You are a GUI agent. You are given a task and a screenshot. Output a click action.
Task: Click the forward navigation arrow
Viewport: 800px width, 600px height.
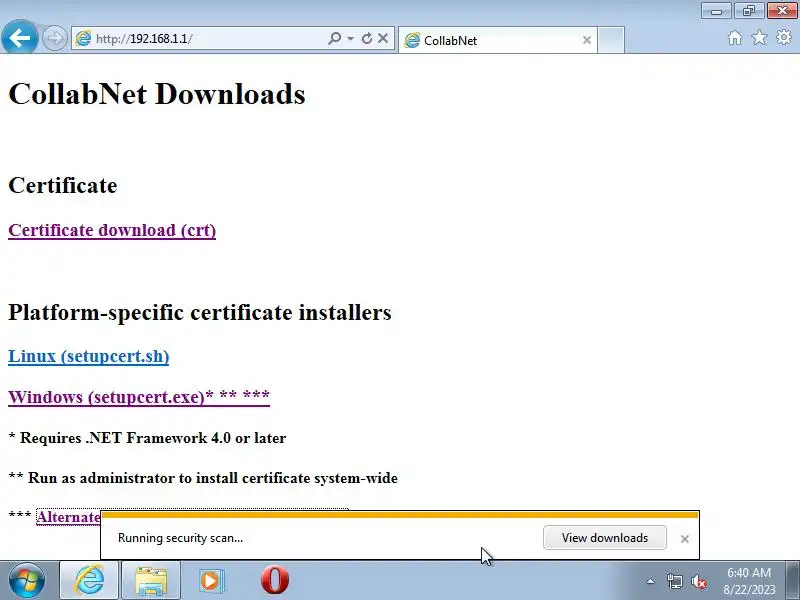tap(54, 38)
